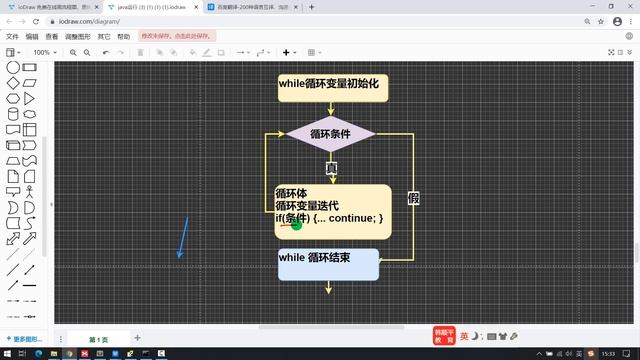Viewport: 640px width, 360px height.
Task: Choose the hexagon shape
Action: (x=13, y=99)
